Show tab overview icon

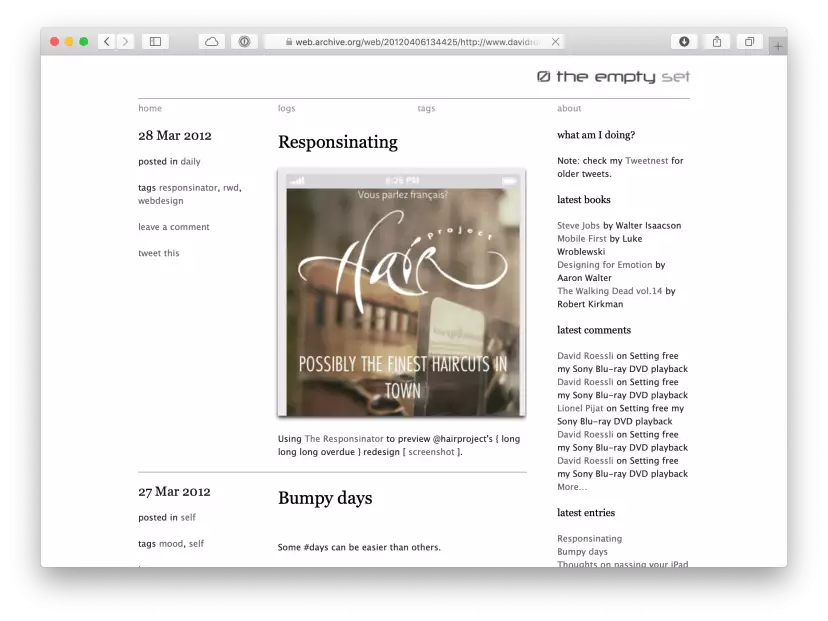click(749, 42)
